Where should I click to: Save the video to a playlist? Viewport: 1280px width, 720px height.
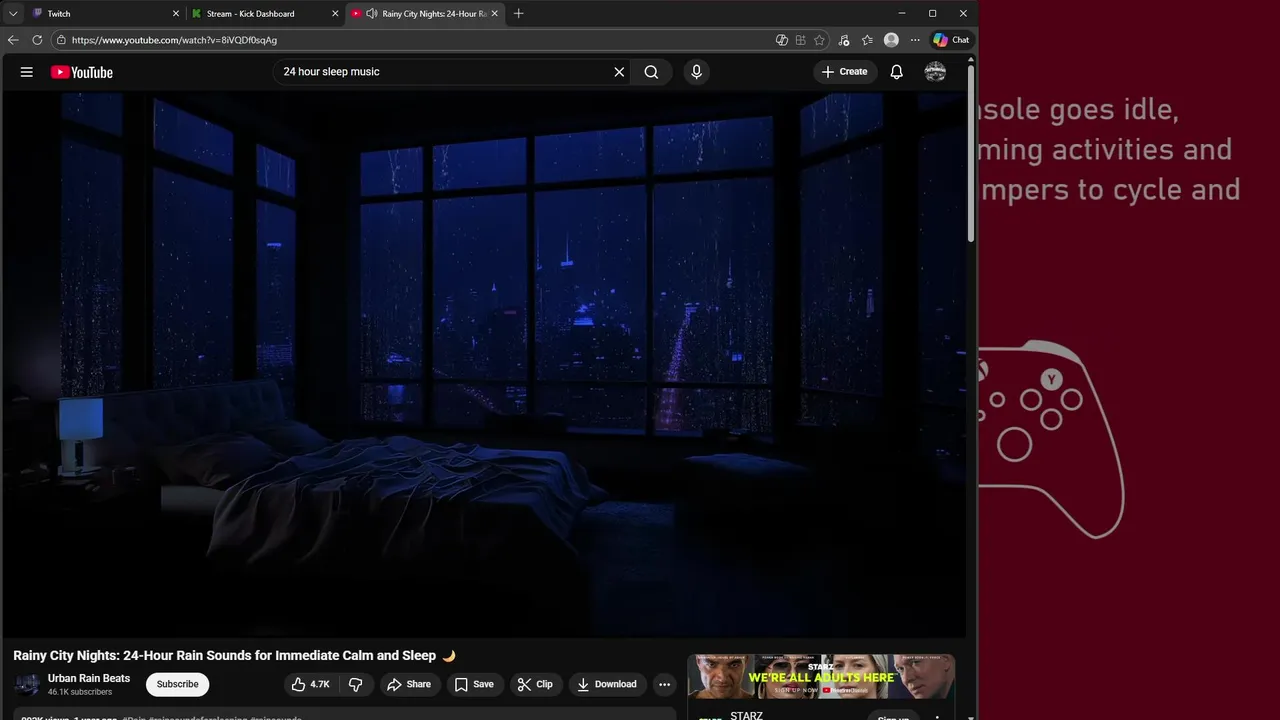[x=474, y=684]
